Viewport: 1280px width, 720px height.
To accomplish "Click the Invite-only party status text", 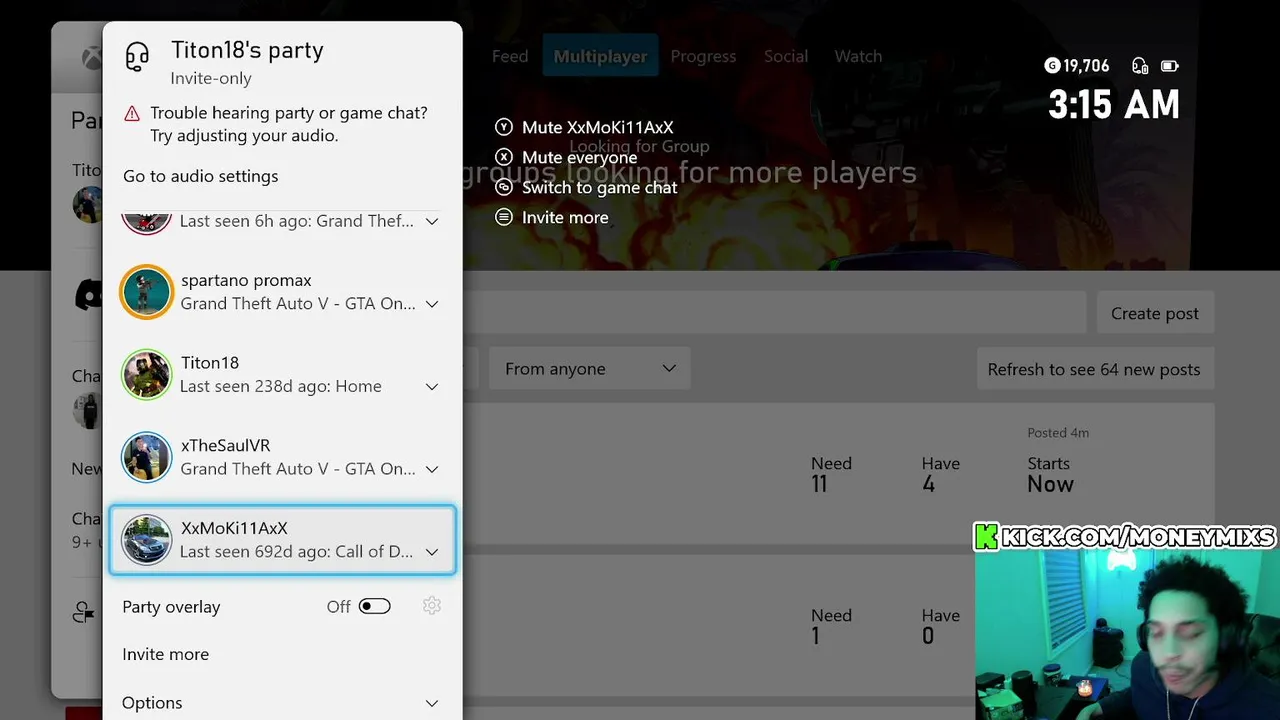I will click(211, 78).
